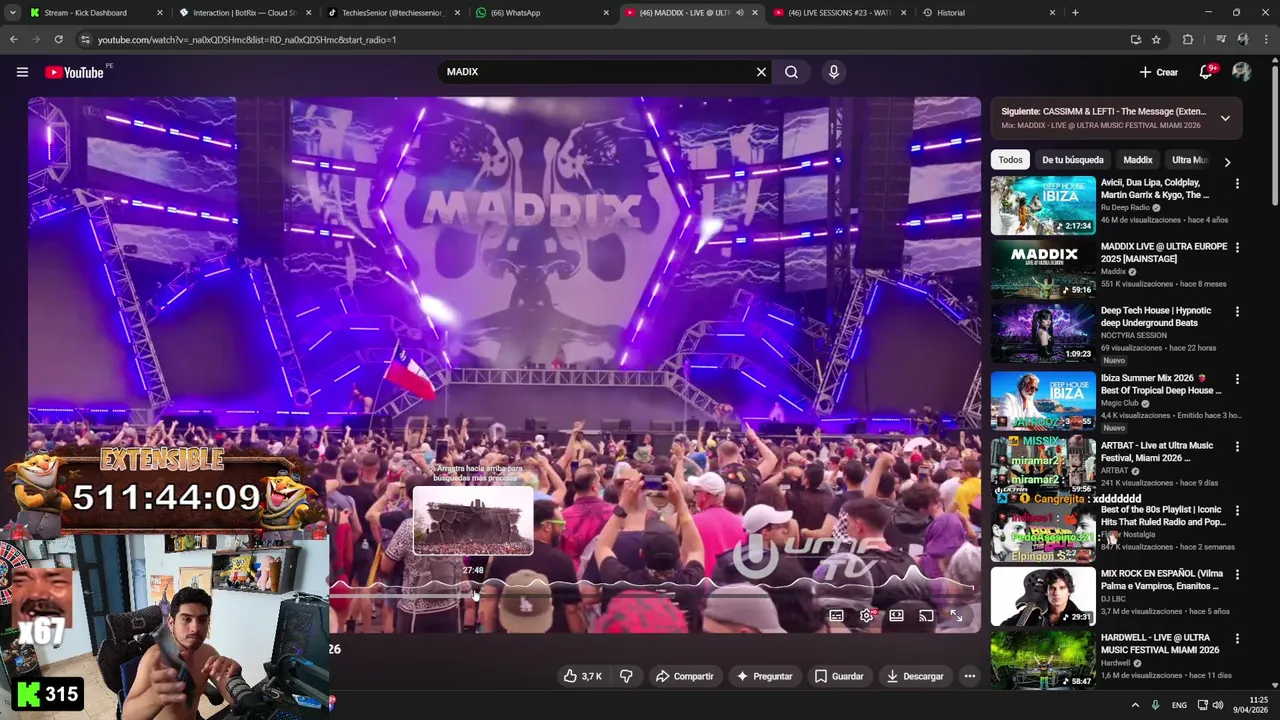Save the video with Guardar
The image size is (1280, 720).
coord(839,676)
